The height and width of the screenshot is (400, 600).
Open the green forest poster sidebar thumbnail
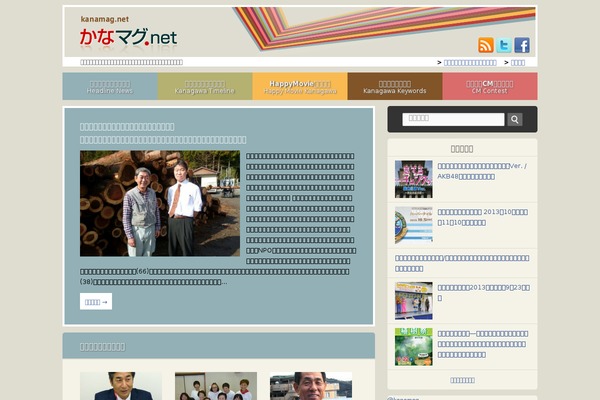pos(414,347)
